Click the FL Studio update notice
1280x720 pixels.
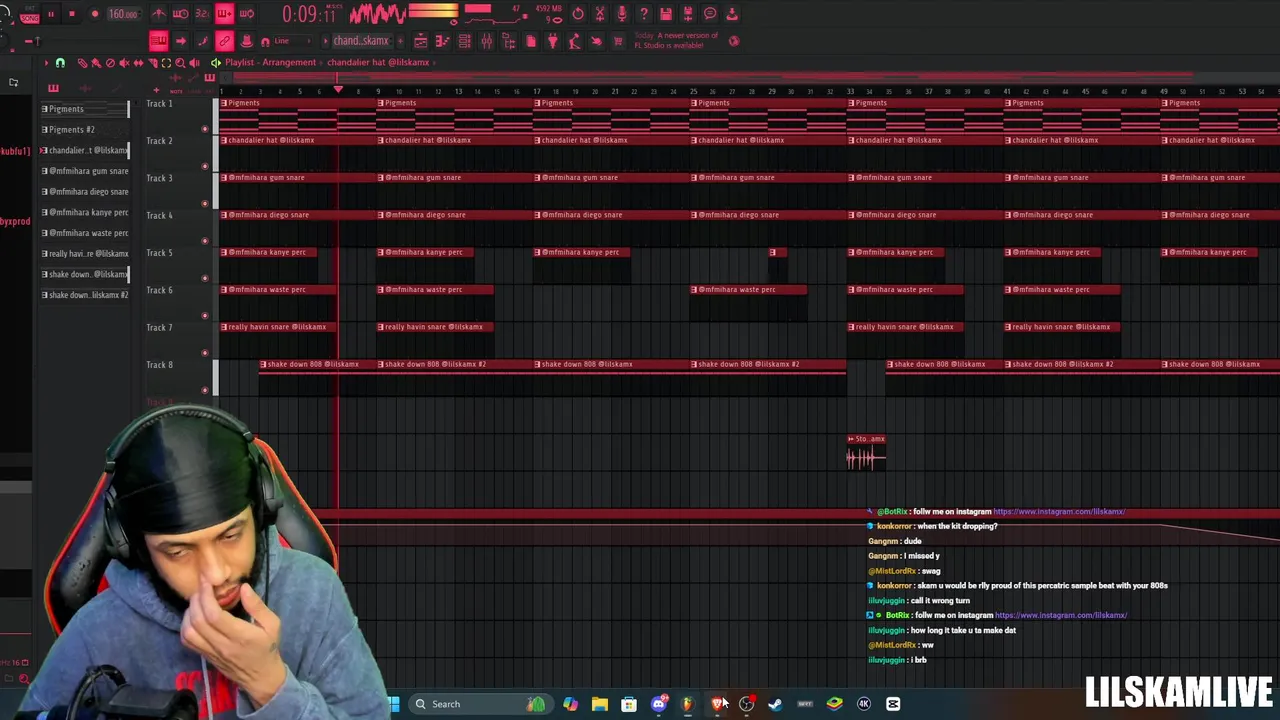click(676, 40)
